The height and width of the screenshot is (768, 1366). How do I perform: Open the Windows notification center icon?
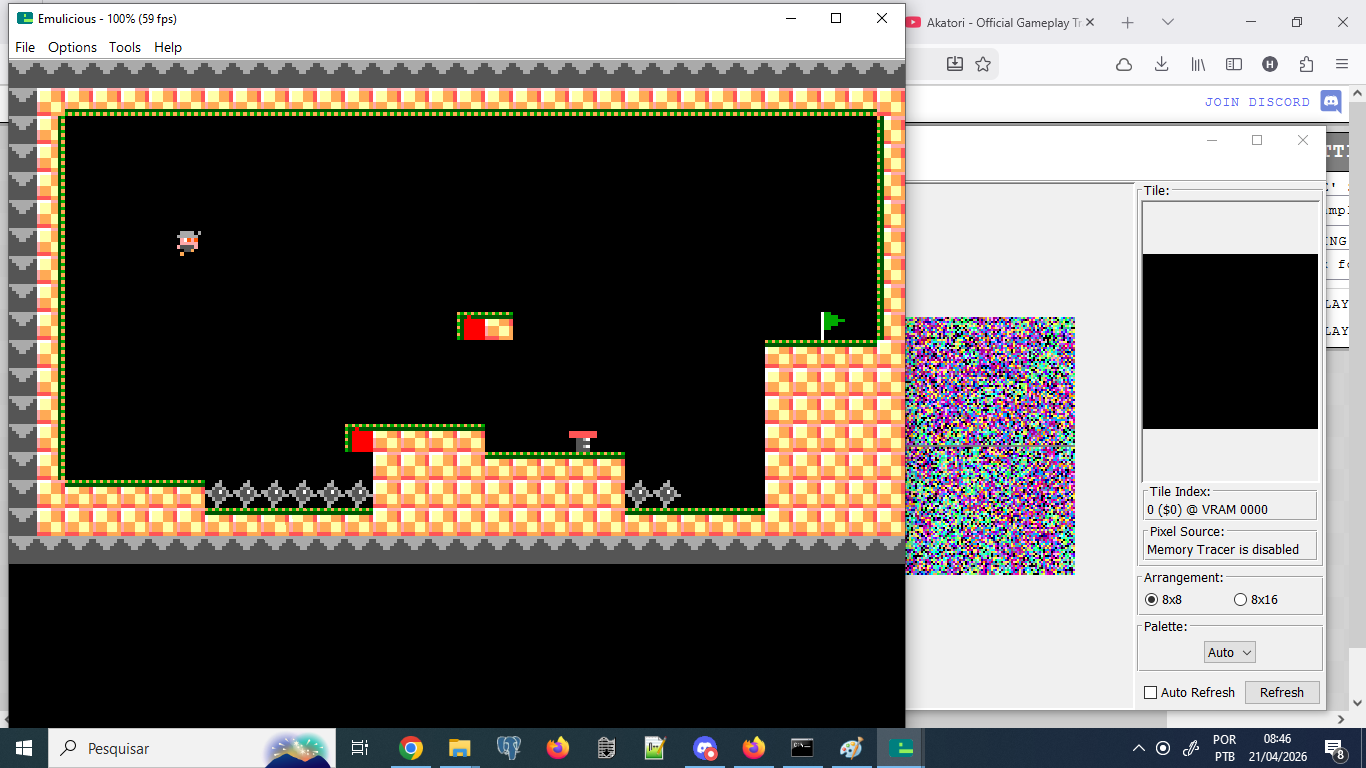[x=1334, y=748]
